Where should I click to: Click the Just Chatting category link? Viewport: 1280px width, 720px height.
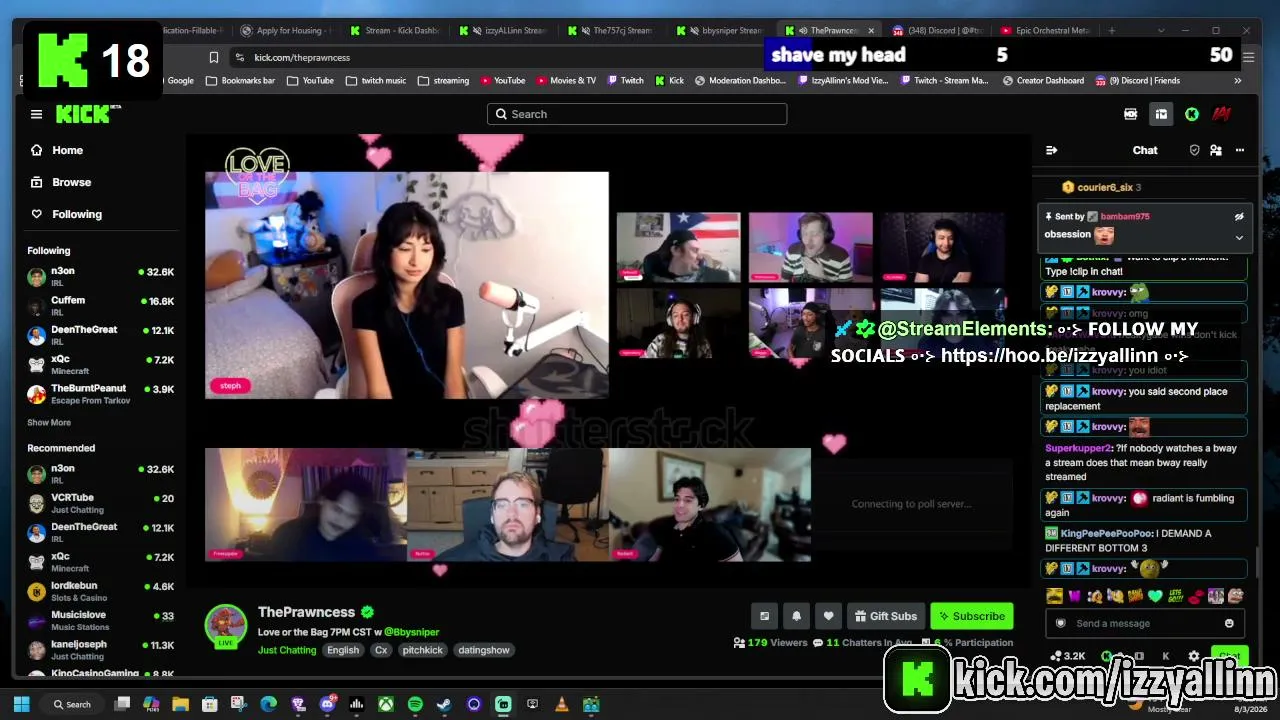coord(287,650)
